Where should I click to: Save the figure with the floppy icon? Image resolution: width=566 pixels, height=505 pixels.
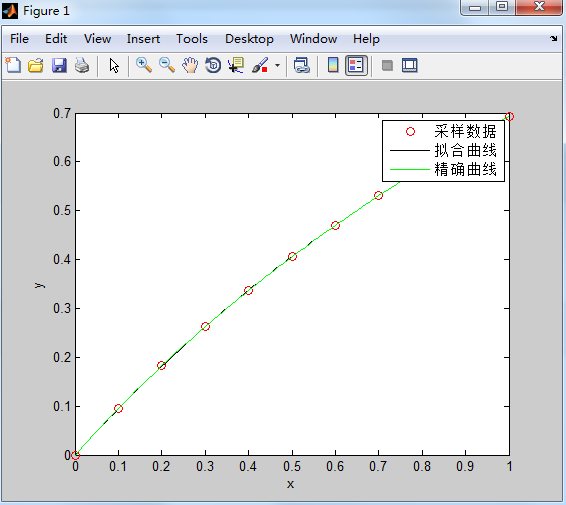coord(59,65)
